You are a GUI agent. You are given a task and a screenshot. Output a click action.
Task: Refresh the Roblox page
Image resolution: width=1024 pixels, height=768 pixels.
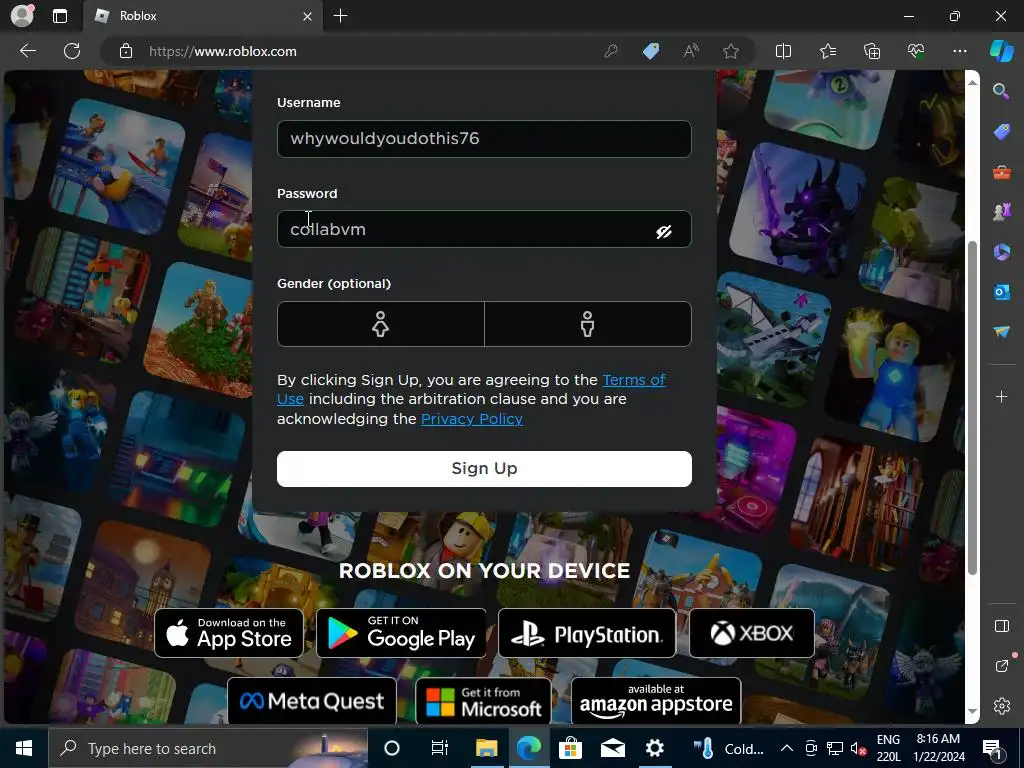72,51
